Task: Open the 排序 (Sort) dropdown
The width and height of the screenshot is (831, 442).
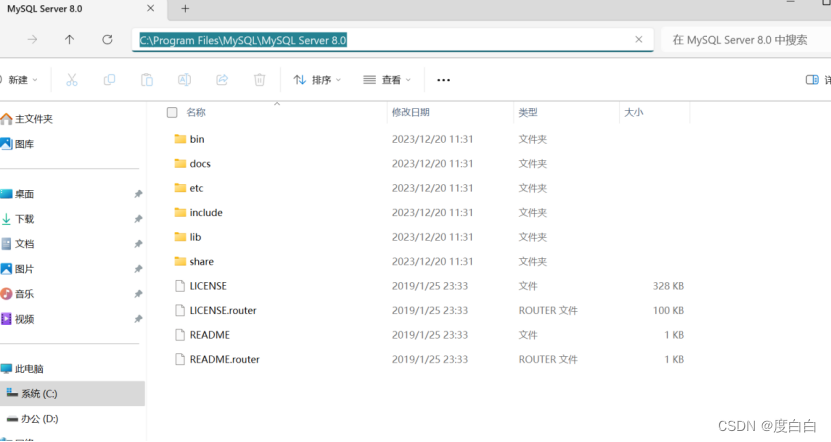Action: click(317, 80)
